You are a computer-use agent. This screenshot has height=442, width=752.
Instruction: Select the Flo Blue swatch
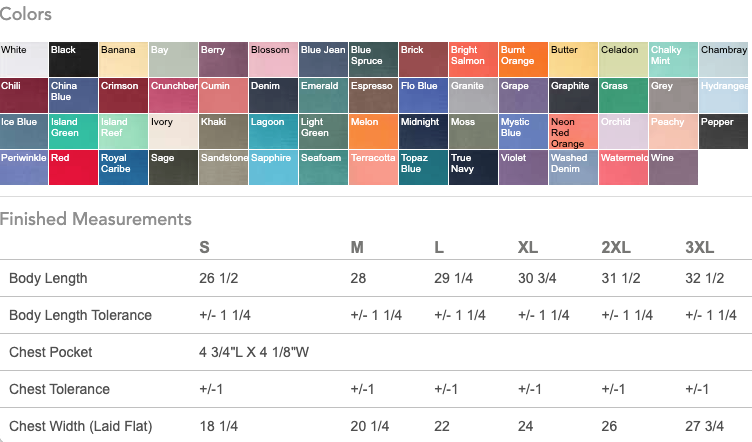(423, 95)
